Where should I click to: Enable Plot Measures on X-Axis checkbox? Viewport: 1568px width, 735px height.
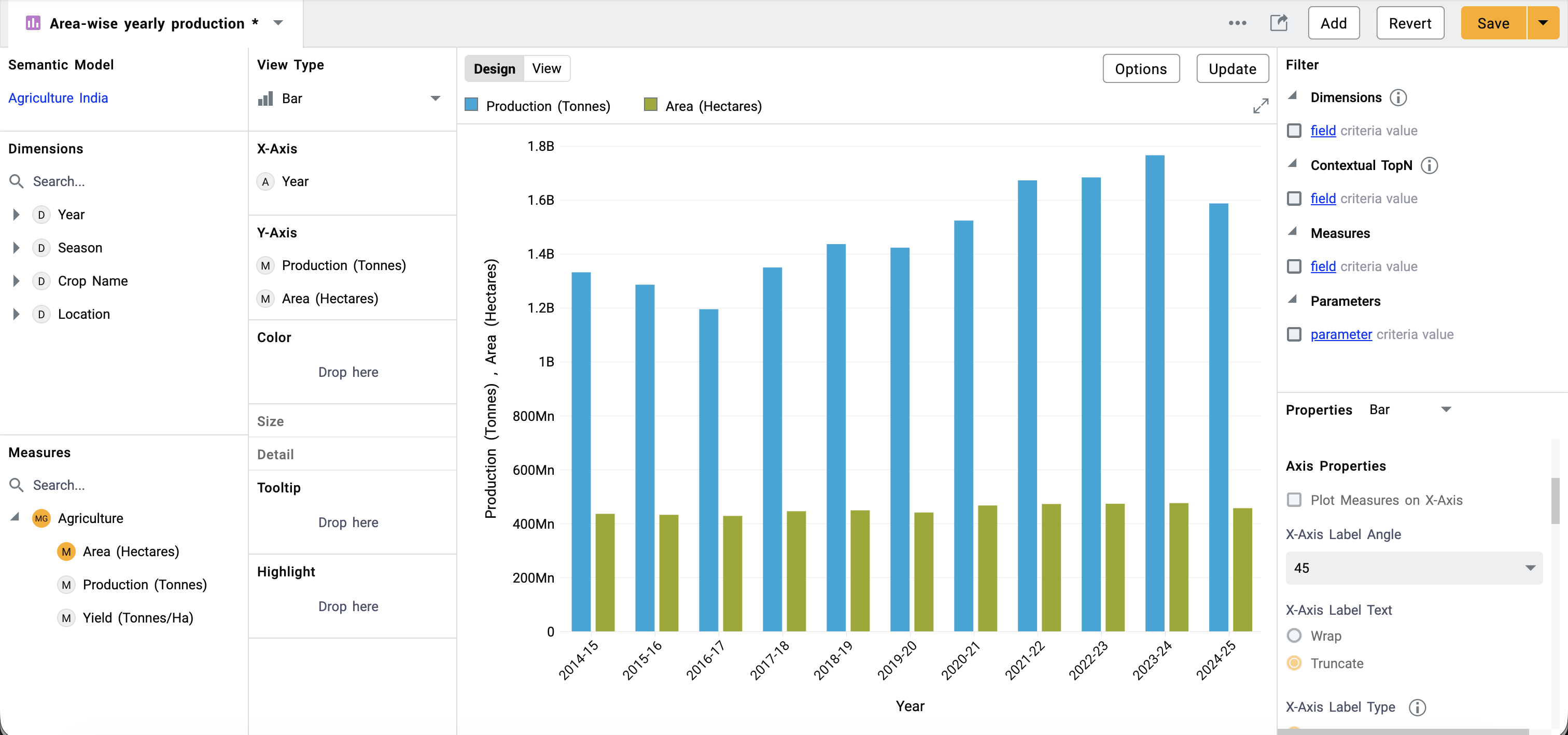click(1294, 500)
